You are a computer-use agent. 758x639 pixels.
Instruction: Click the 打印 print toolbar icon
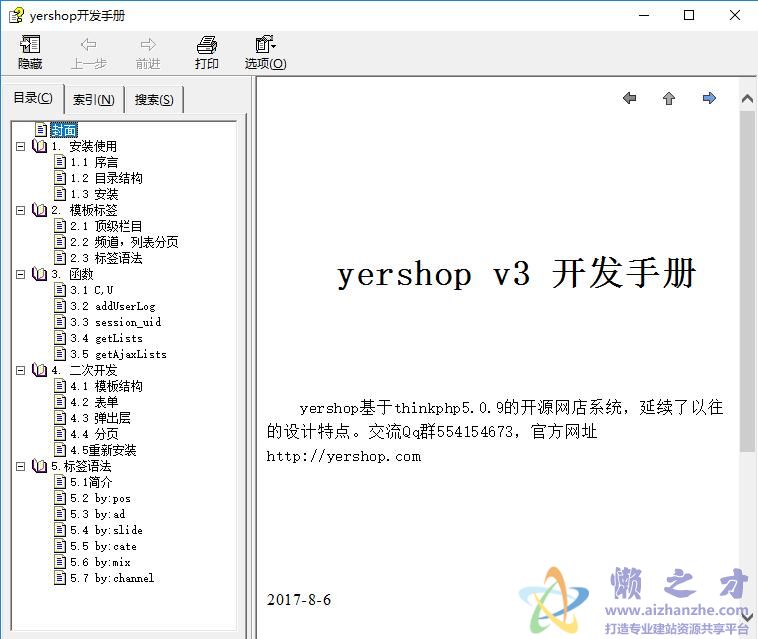206,52
